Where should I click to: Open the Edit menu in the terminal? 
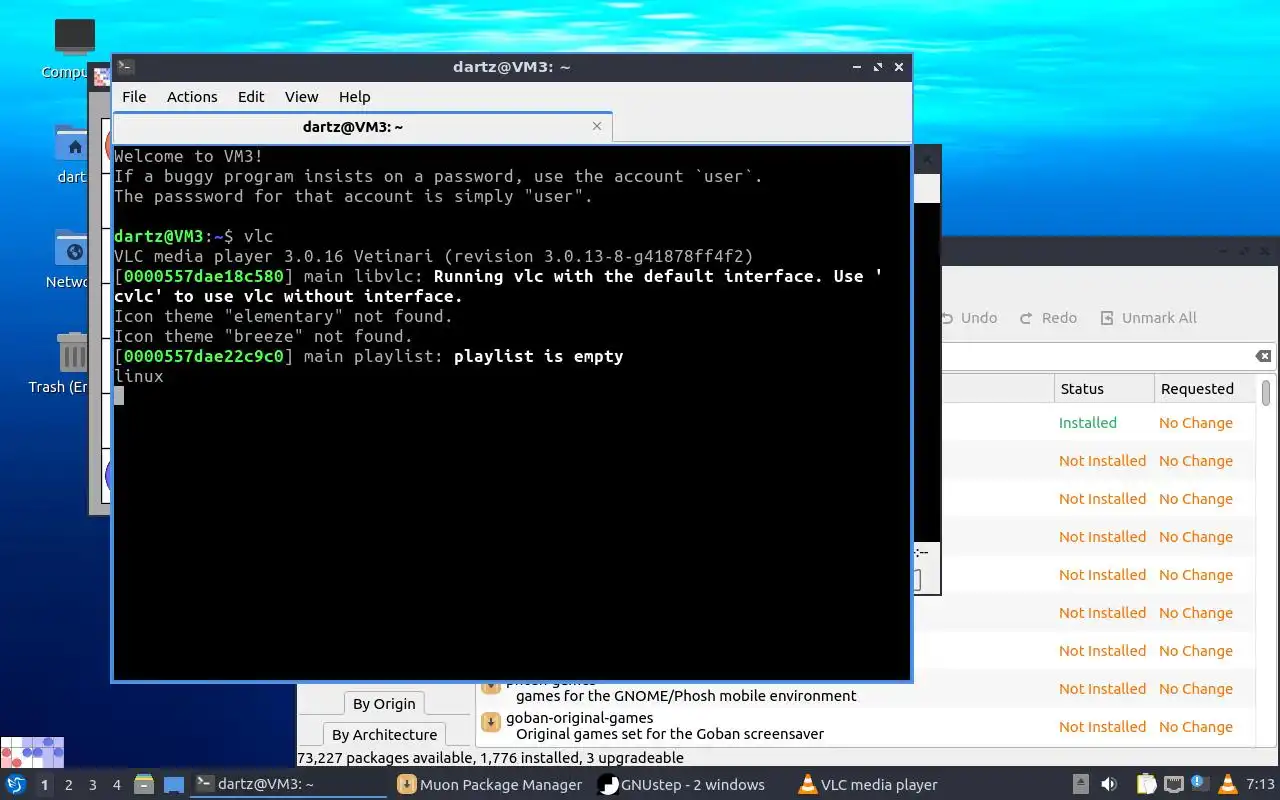pyautogui.click(x=251, y=97)
